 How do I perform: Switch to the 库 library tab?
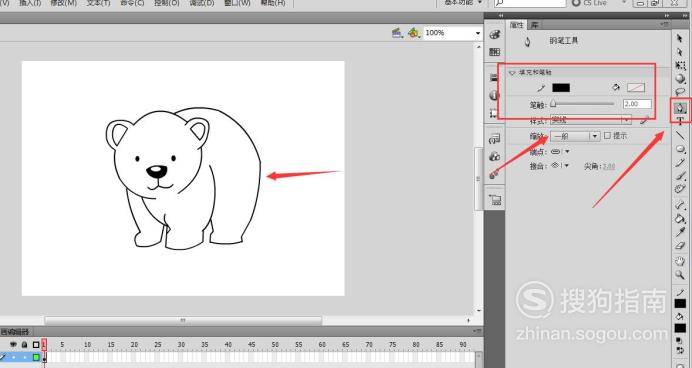click(534, 25)
